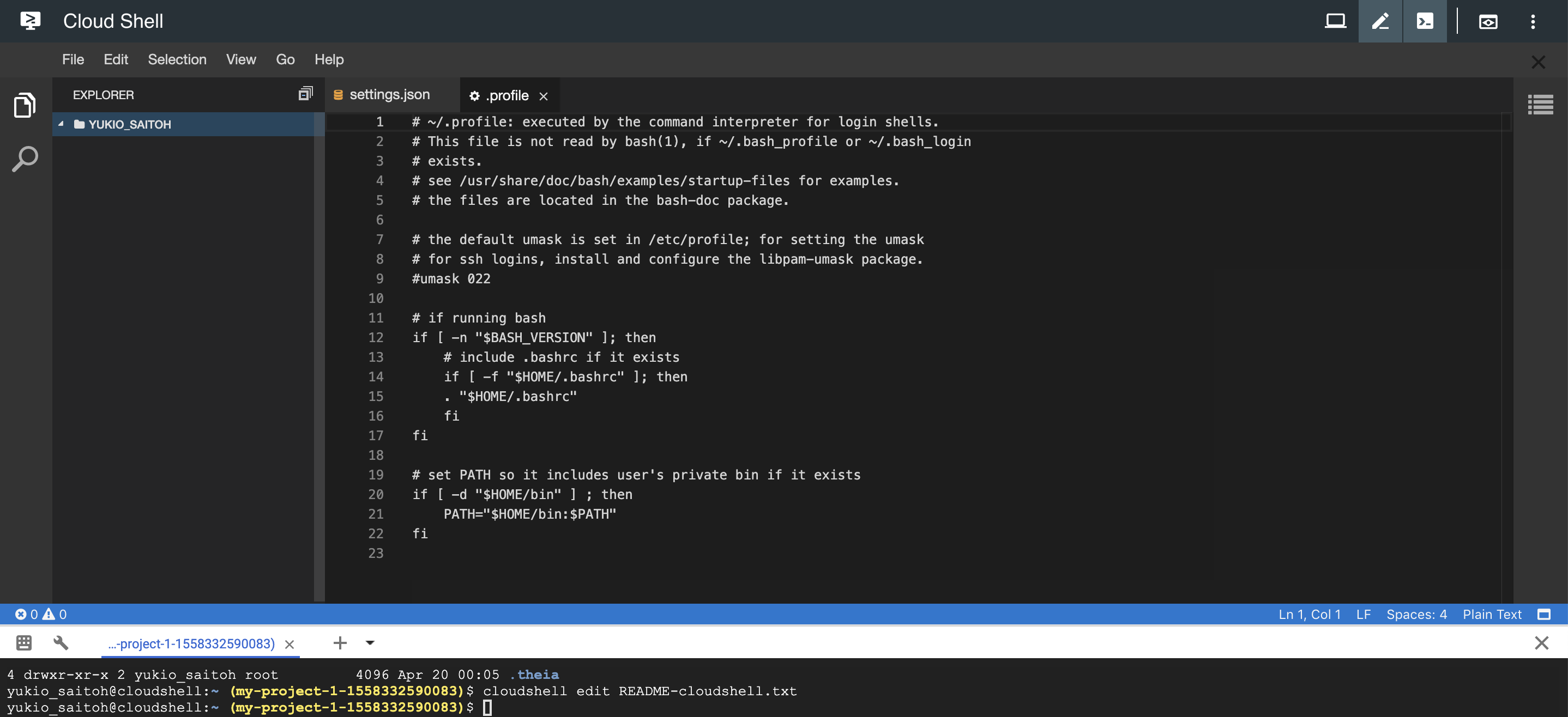The image size is (1568, 717).
Task: Toggle the terminal icon in top bar
Action: (x=1425, y=21)
